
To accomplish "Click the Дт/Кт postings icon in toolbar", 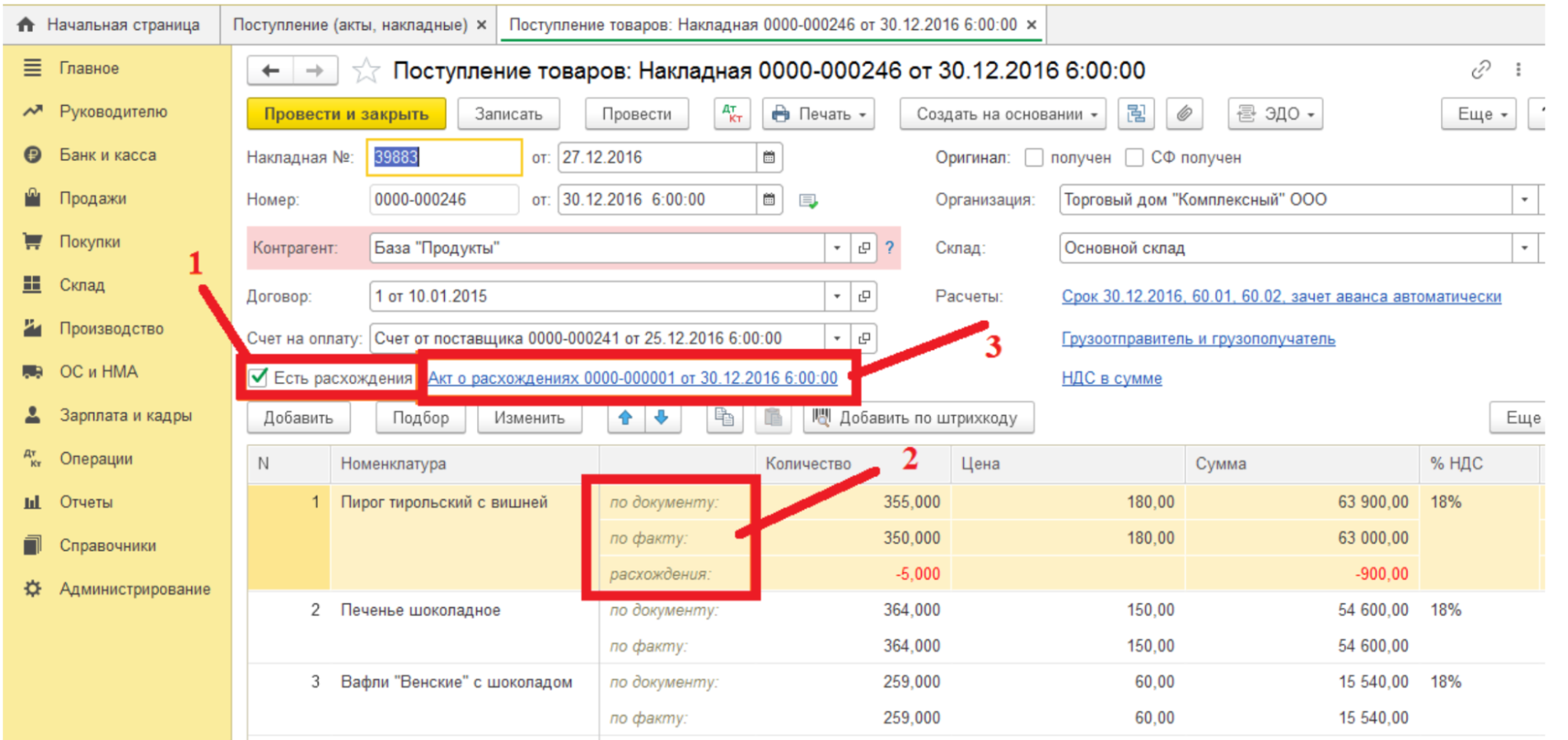I will click(x=732, y=115).
